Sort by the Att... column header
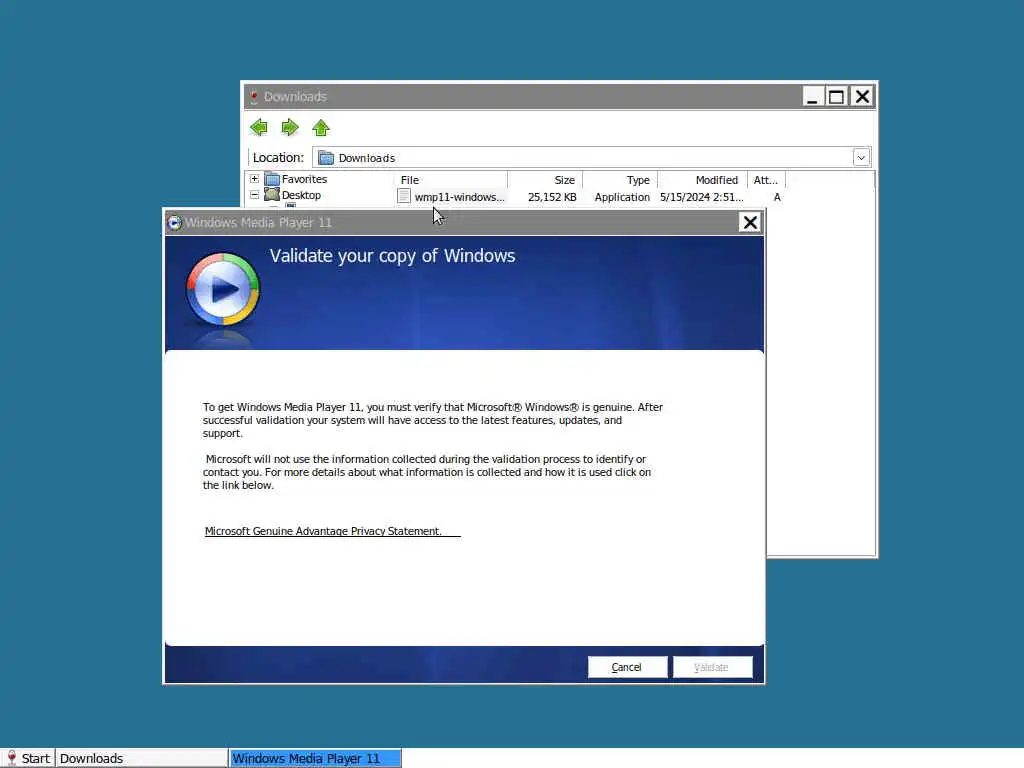 pos(766,180)
